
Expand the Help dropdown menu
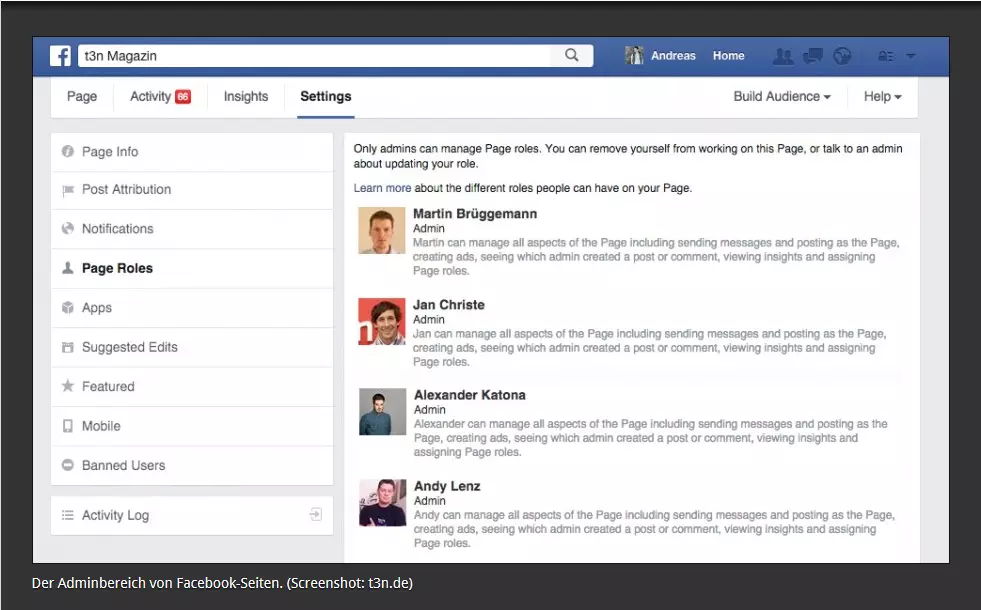click(882, 97)
